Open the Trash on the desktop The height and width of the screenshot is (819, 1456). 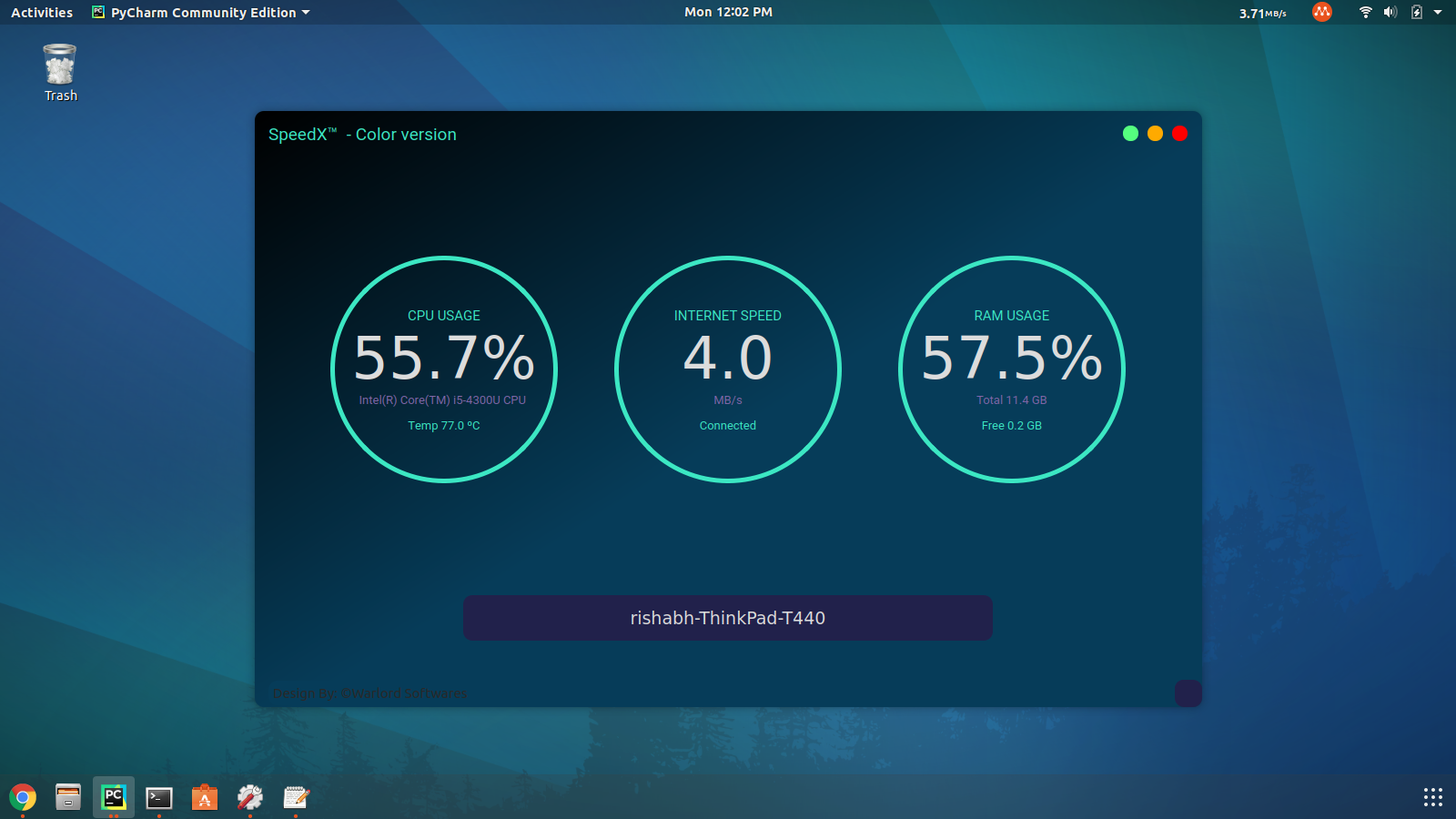click(x=60, y=73)
